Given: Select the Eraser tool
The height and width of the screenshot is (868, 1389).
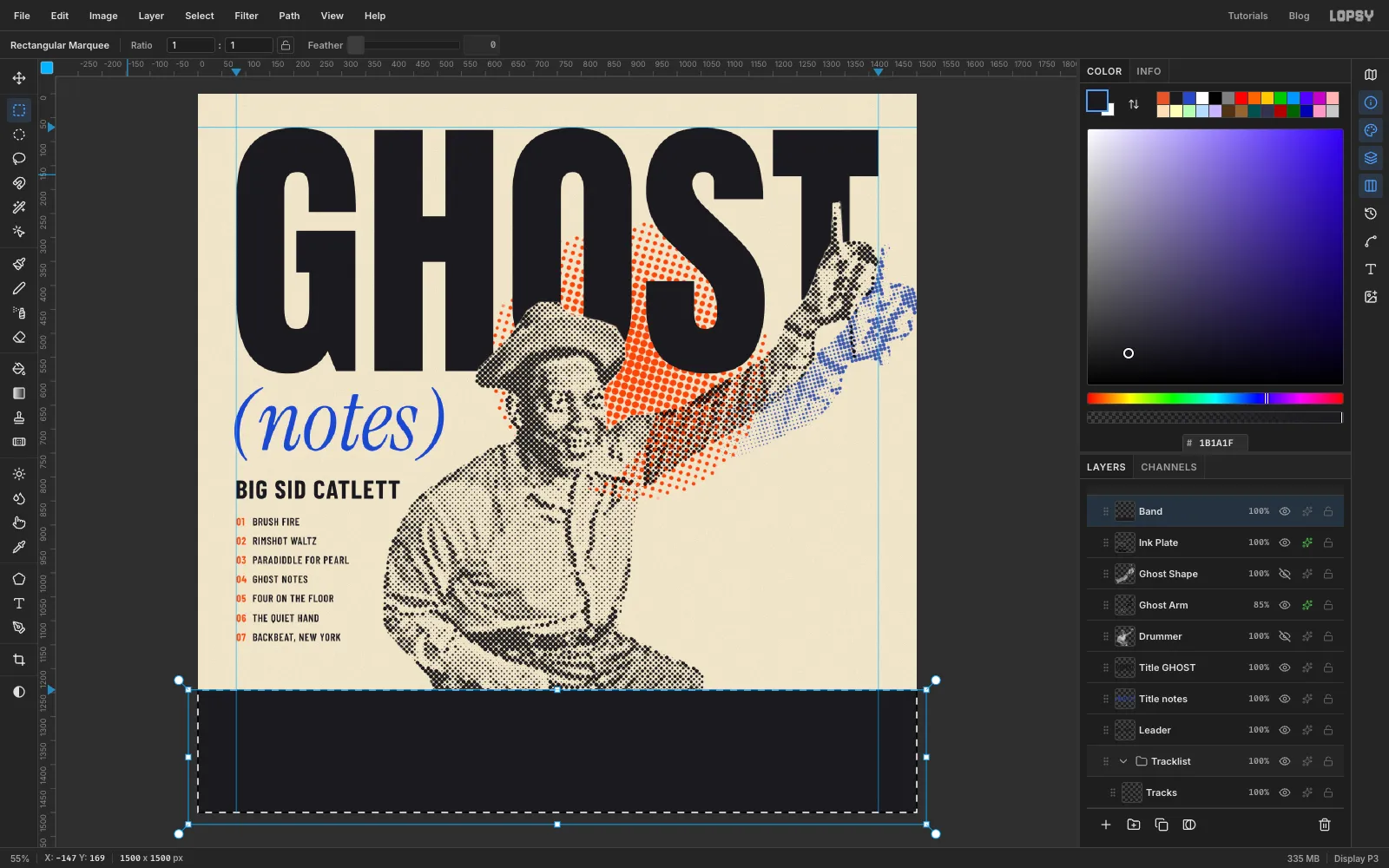Looking at the screenshot, I should point(19,337).
